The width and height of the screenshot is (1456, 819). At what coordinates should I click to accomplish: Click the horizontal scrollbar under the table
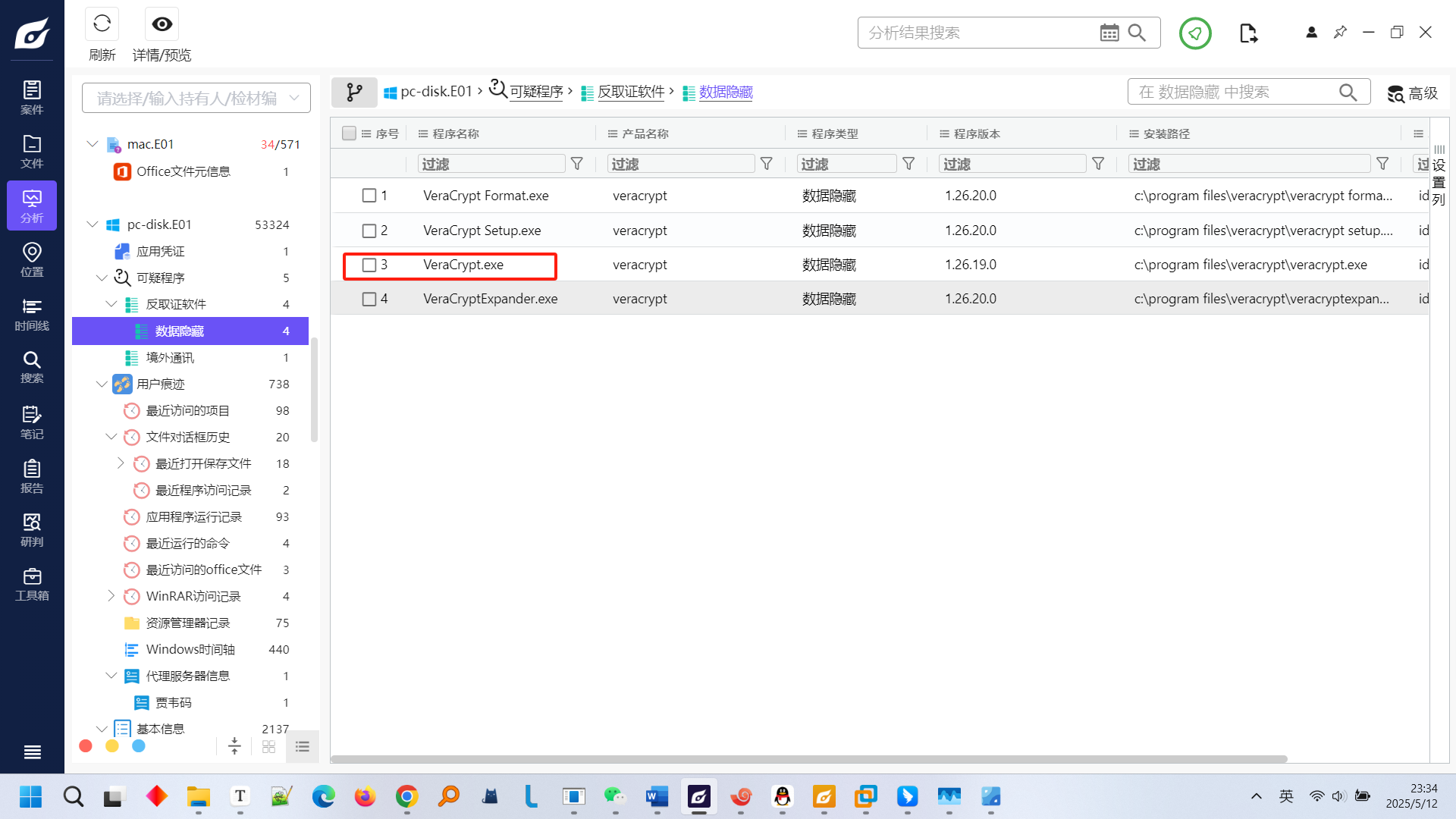[x=808, y=759]
